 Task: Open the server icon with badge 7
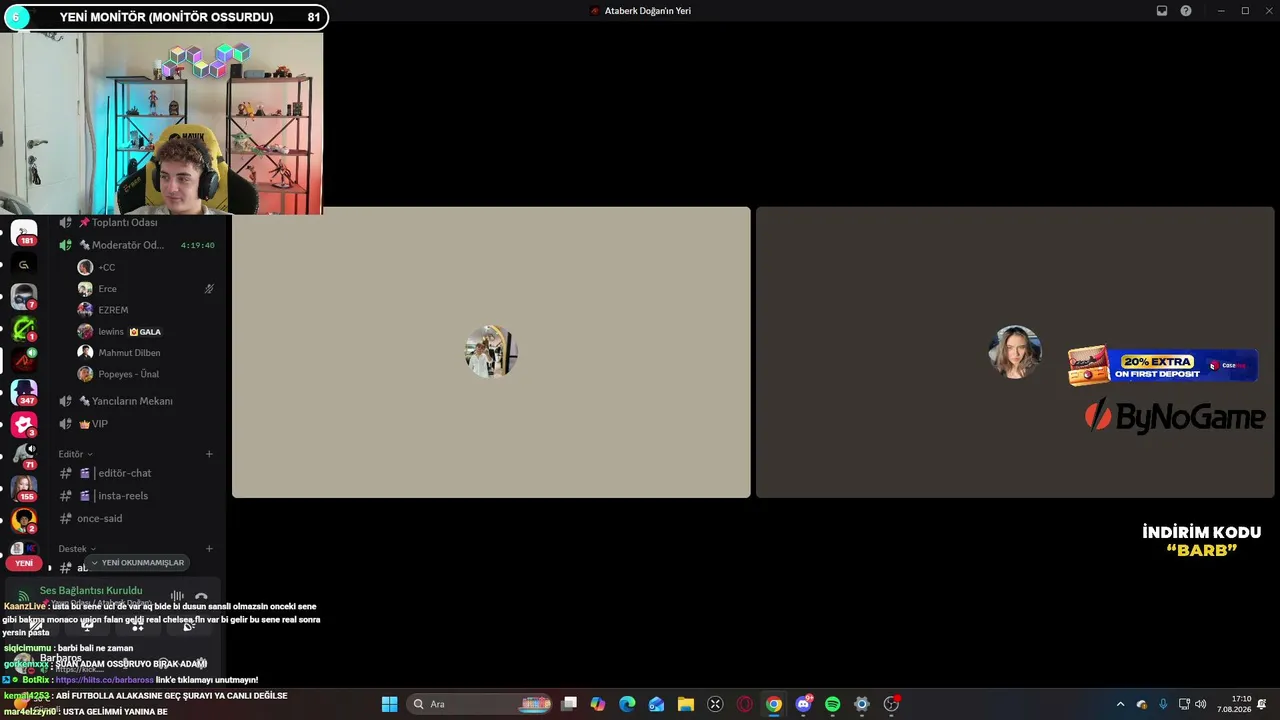click(x=24, y=297)
